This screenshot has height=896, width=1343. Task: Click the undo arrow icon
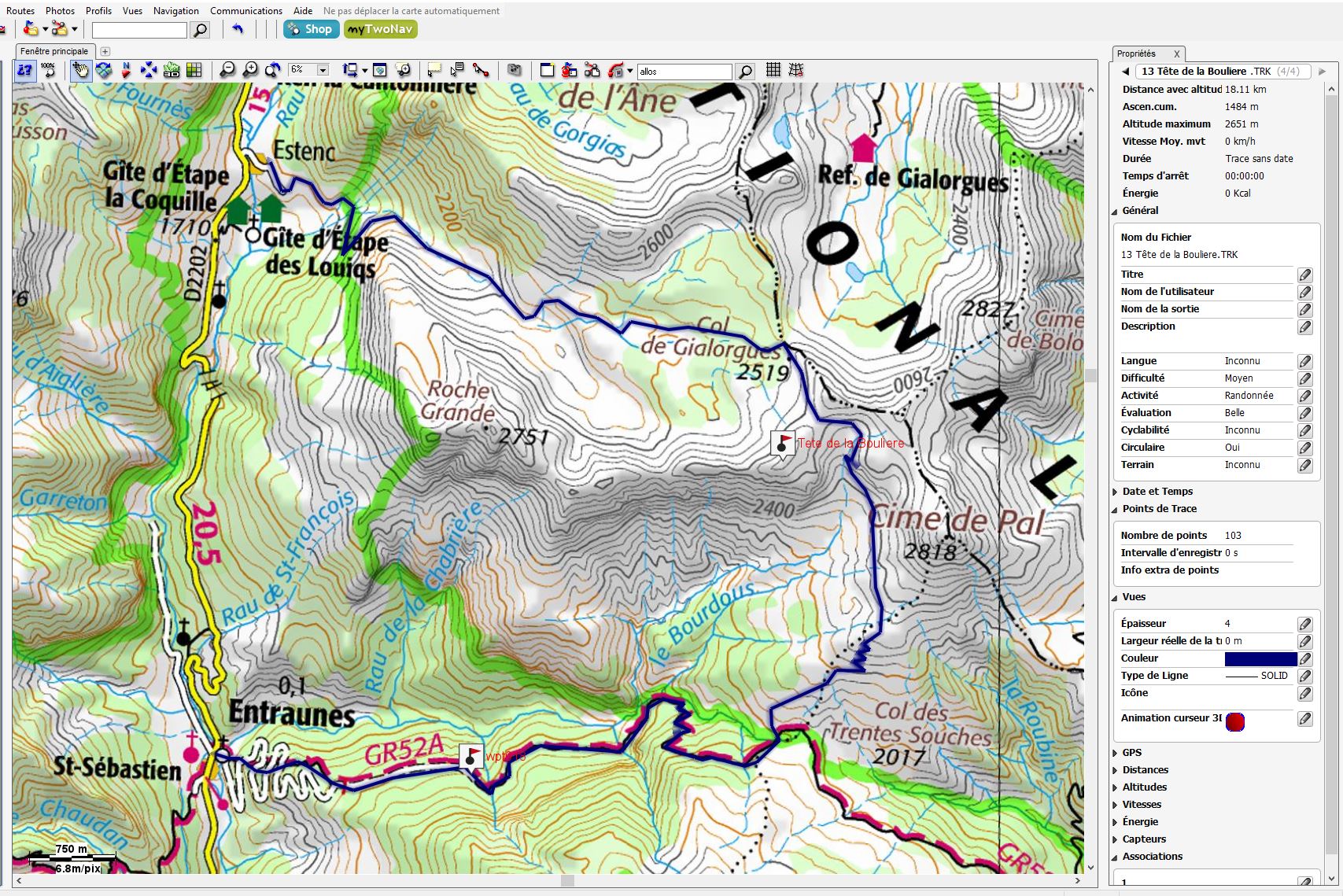point(238,30)
